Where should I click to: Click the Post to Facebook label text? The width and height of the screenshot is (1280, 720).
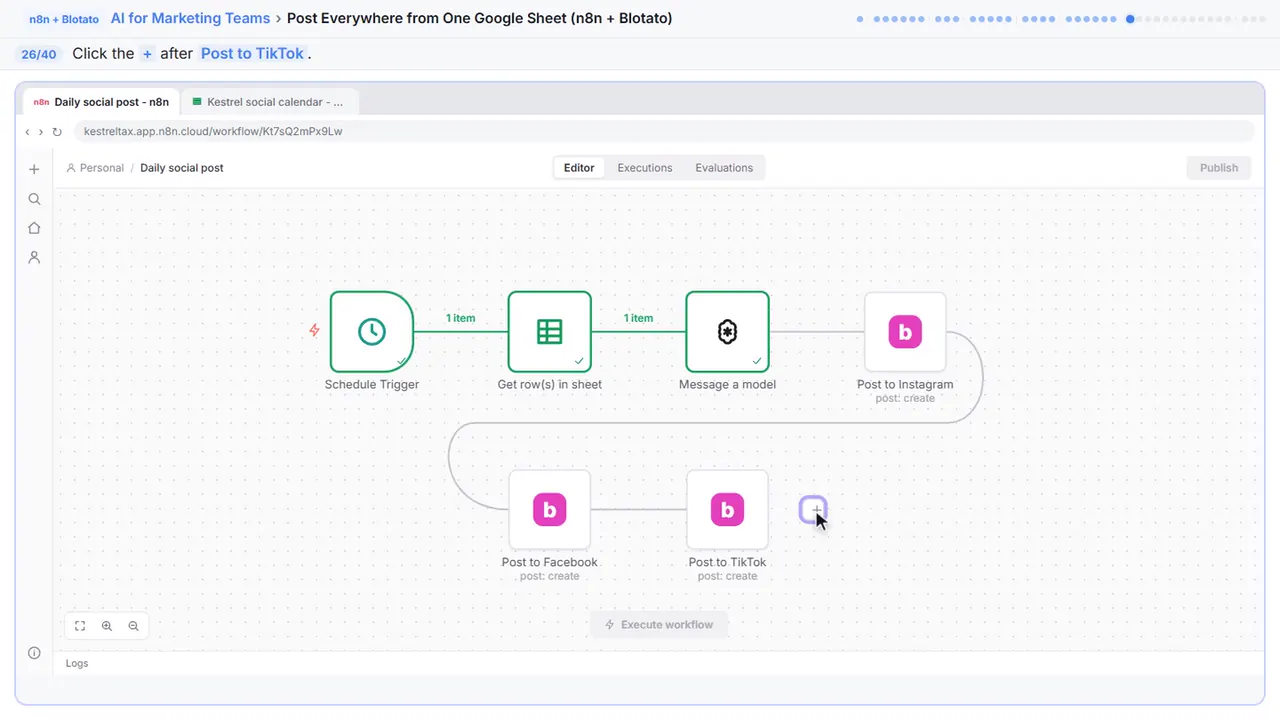pos(550,562)
